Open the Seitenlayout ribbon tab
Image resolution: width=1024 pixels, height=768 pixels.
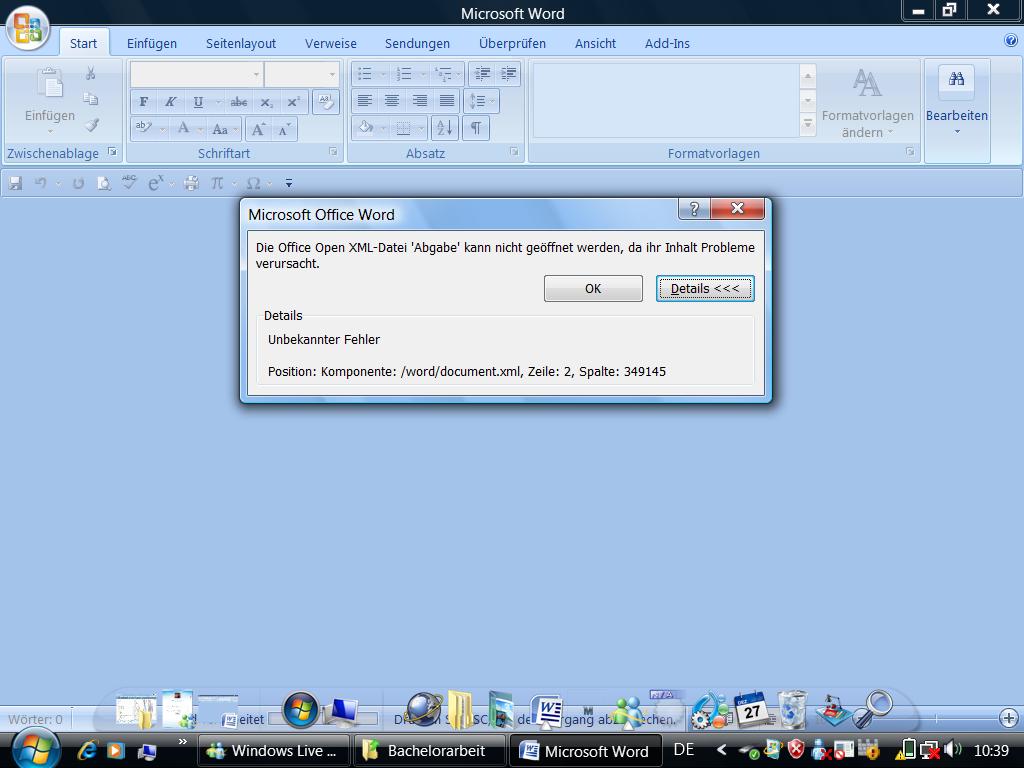click(241, 43)
